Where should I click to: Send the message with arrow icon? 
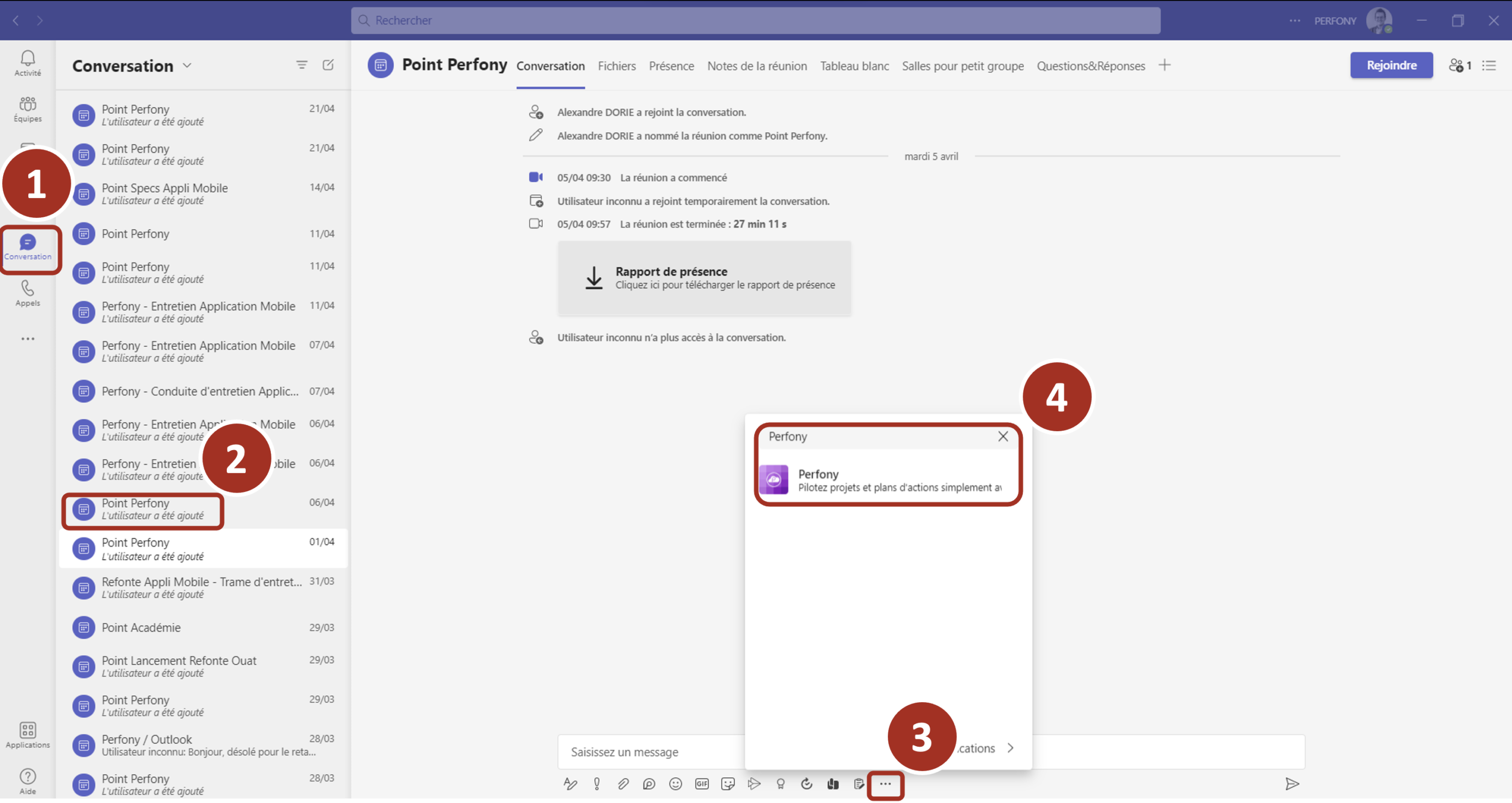(x=1292, y=784)
